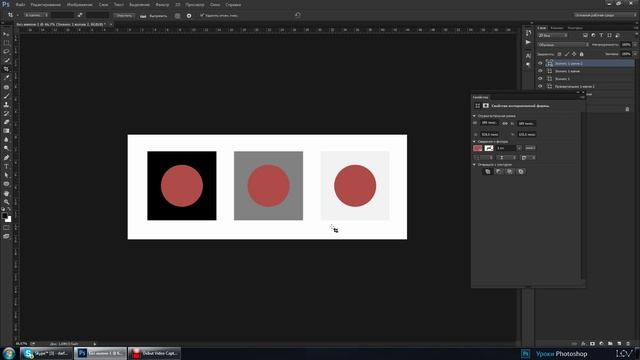Open the crop gear settings icon
Screen dimensions: 640x360
[189, 16]
